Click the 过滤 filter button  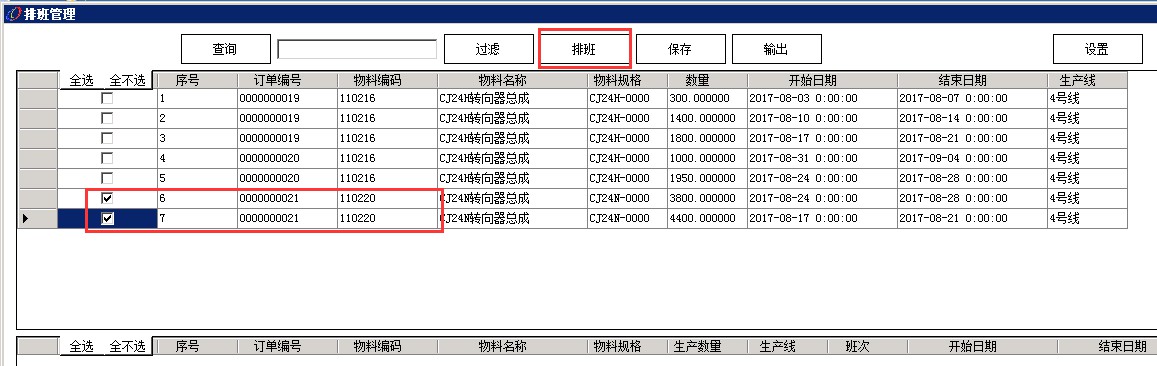point(488,49)
